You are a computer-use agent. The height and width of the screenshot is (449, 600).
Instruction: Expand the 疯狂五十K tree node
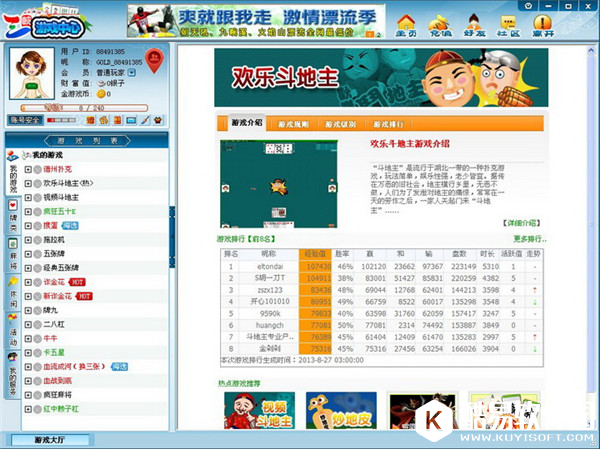28,212
